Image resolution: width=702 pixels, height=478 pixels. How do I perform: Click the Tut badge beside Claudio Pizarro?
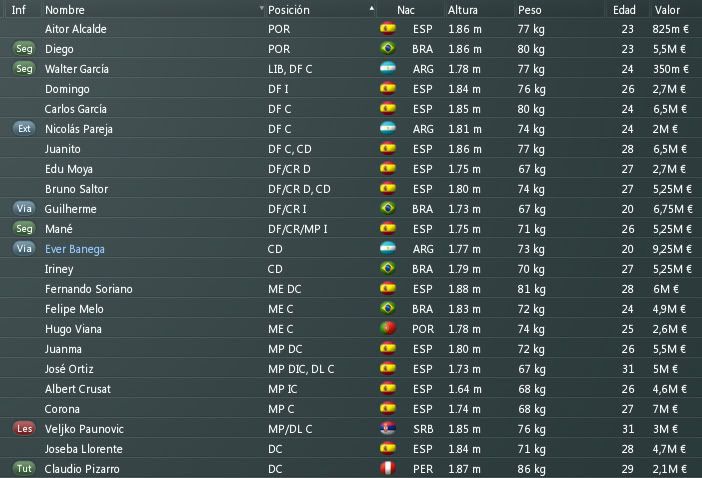(24, 468)
